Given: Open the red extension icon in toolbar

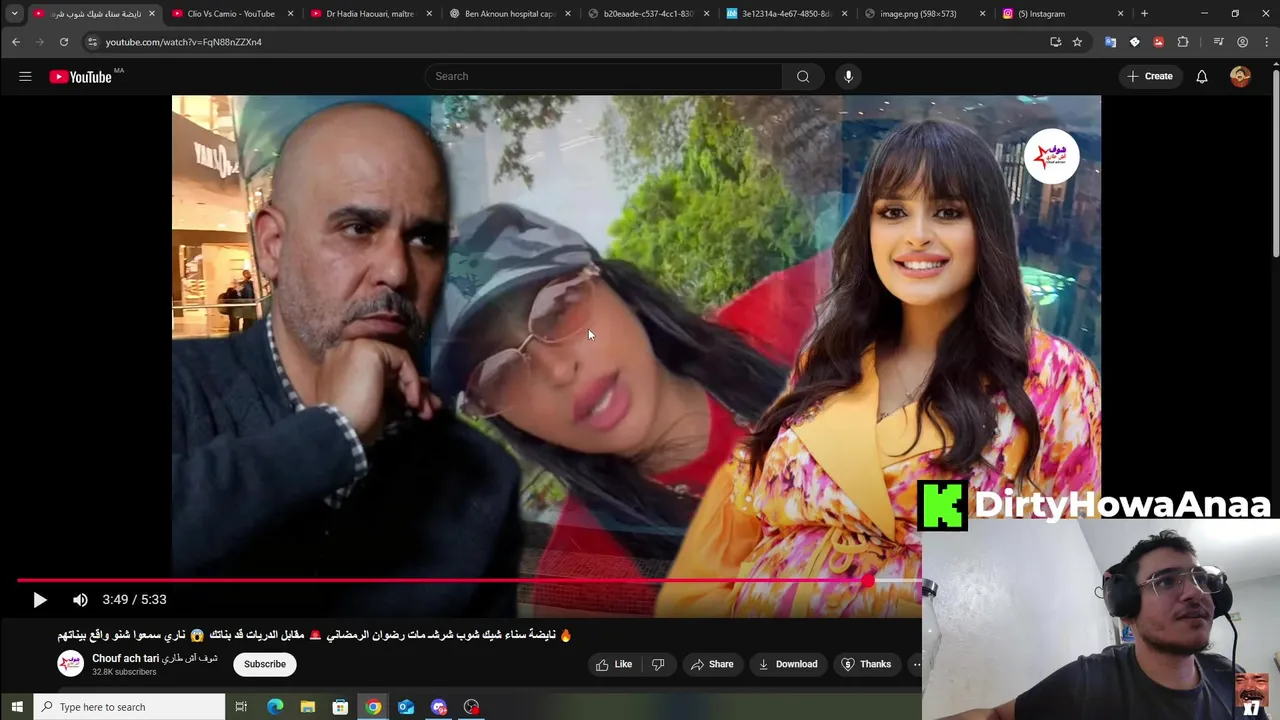Looking at the screenshot, I should [1158, 42].
